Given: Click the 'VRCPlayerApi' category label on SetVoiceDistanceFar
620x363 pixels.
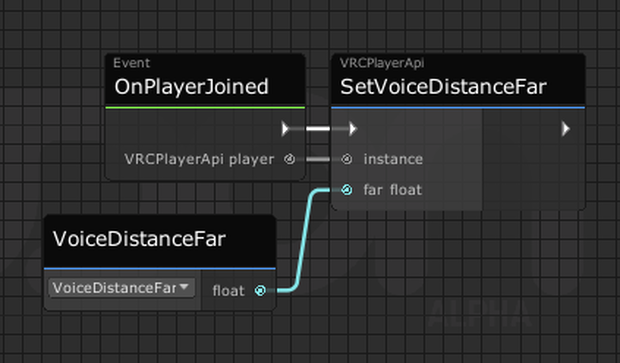Looking at the screenshot, I should click(382, 63).
